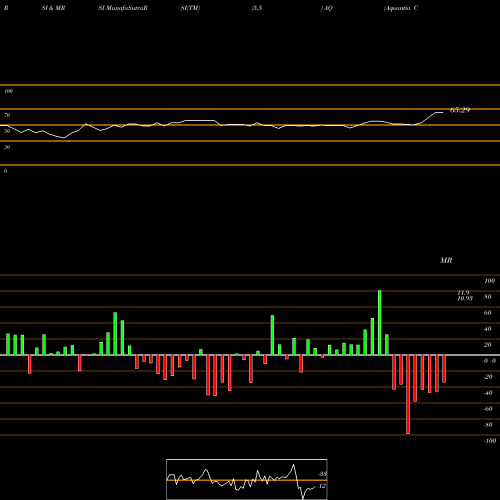Click the "SI & MR" header text
500x500 pixels.
[53, 8]
